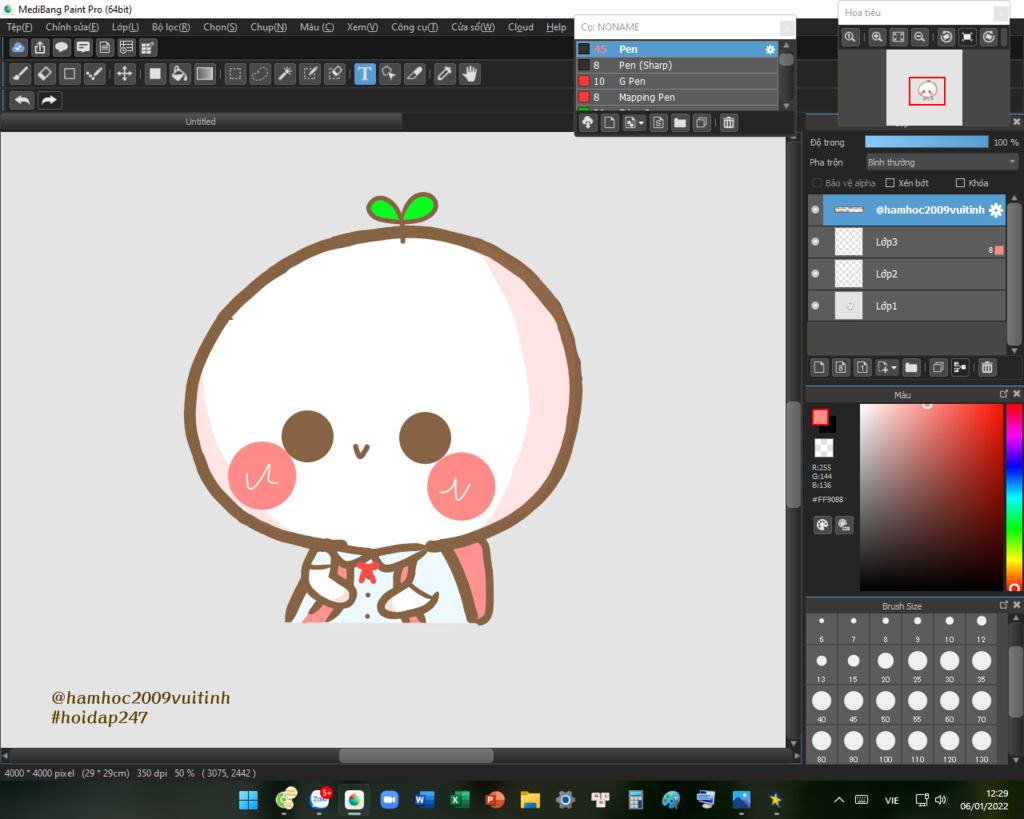The image size is (1024, 819).
Task: Delete brush with the brush panel trash icon
Action: [729, 123]
